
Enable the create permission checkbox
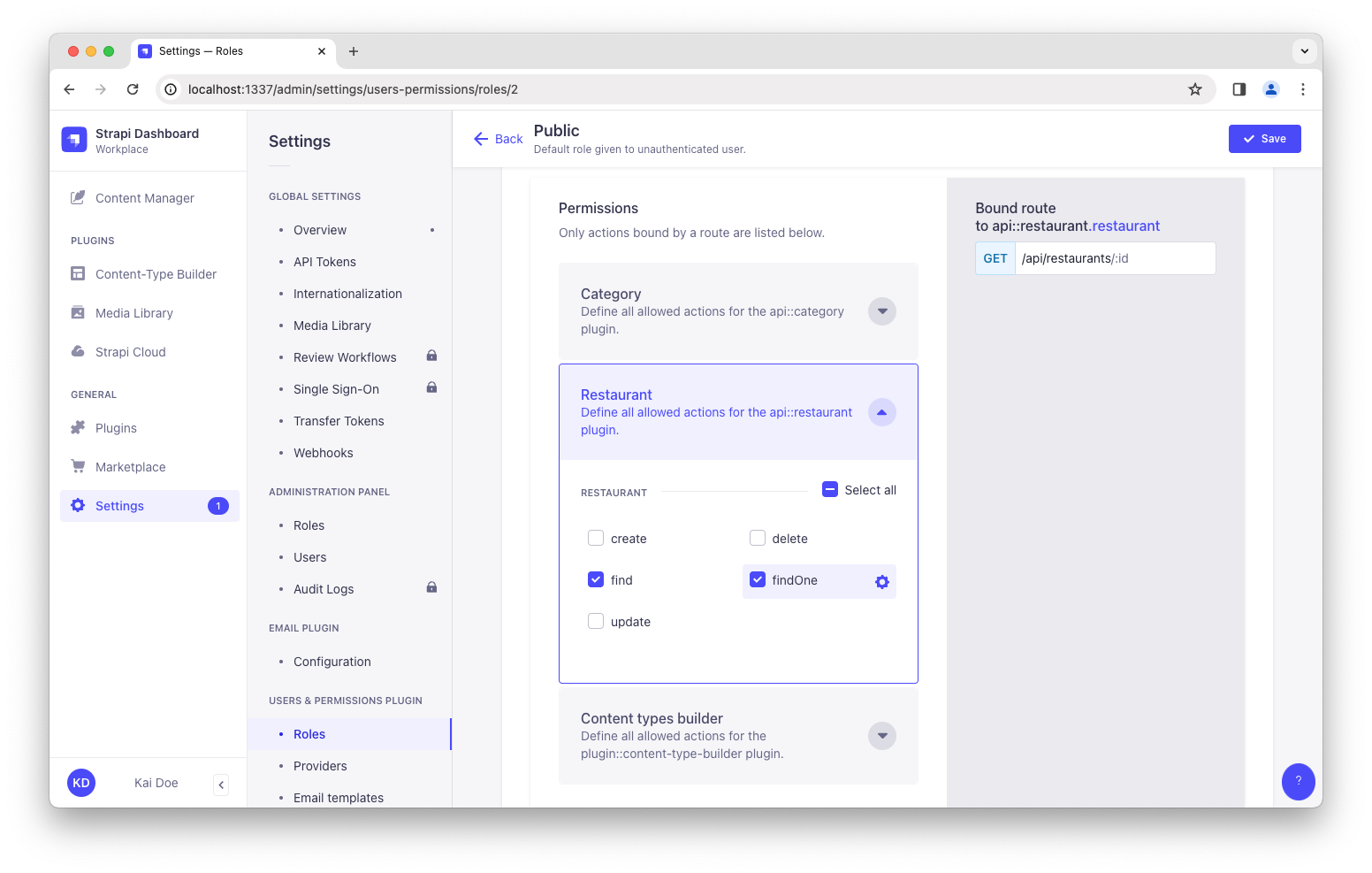596,538
